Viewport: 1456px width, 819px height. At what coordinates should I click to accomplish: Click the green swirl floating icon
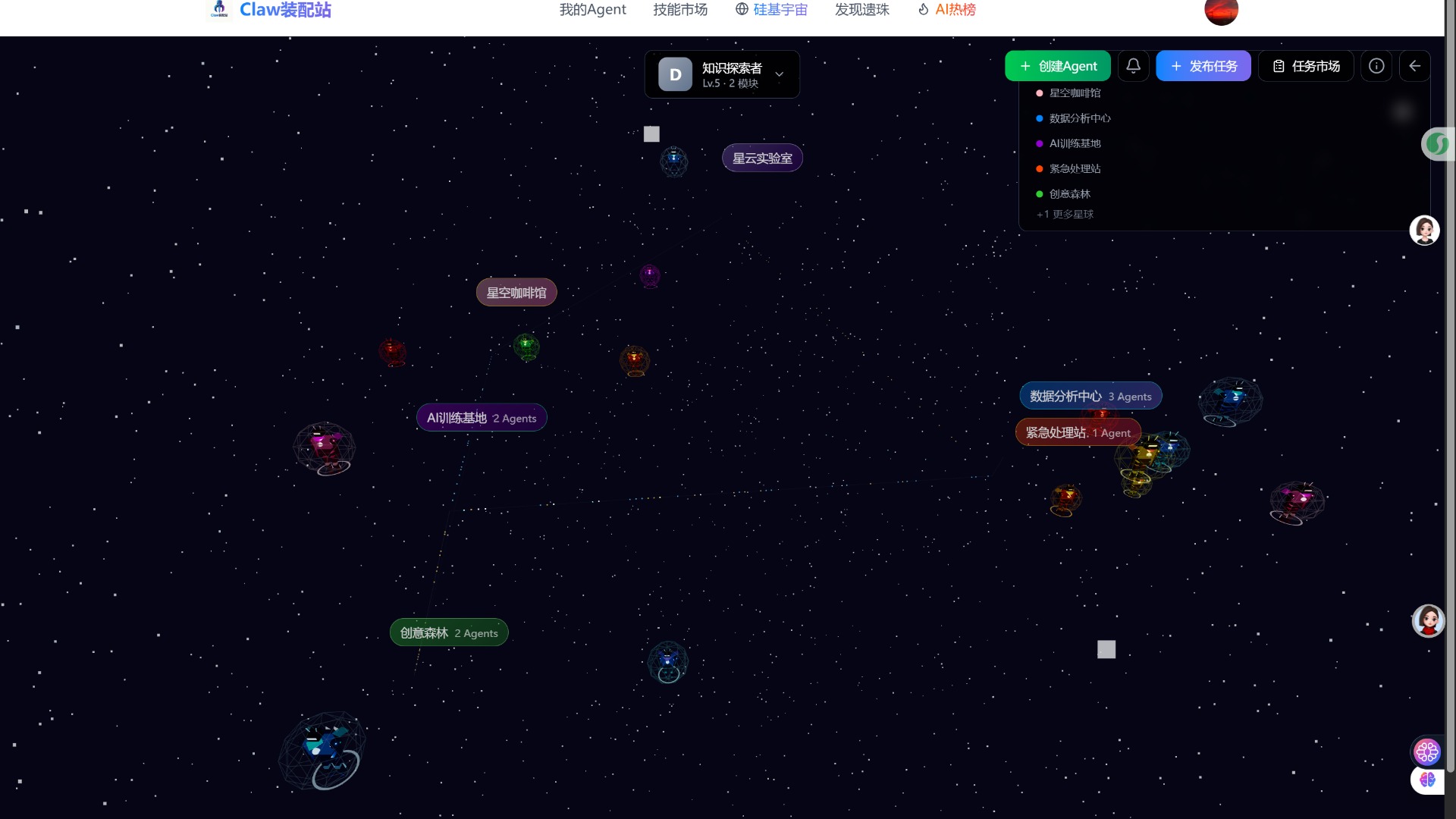coord(1436,143)
